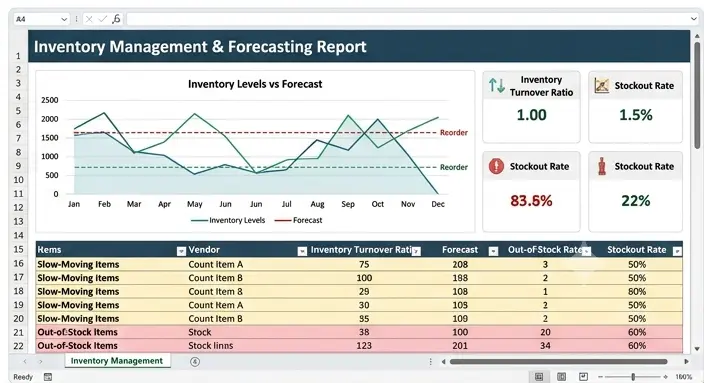Click the vertical scrollbar down arrow
The image size is (704, 383).
[x=697, y=349]
